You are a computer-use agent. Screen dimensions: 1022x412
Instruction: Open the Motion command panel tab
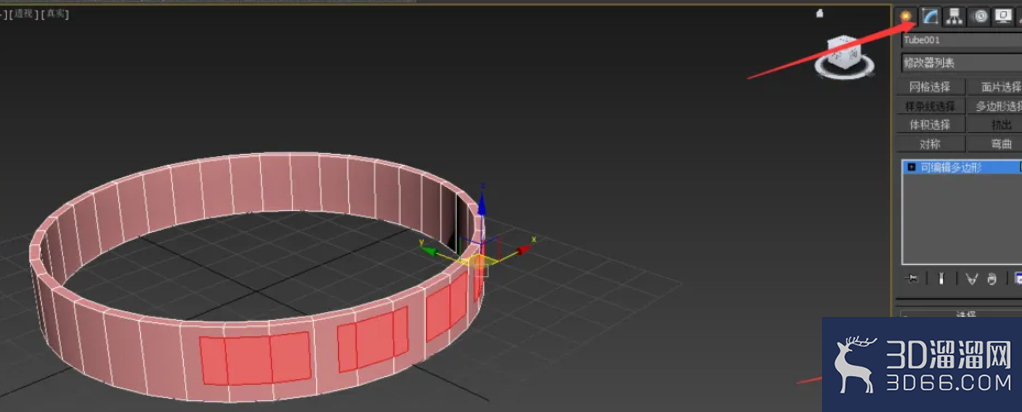click(980, 17)
